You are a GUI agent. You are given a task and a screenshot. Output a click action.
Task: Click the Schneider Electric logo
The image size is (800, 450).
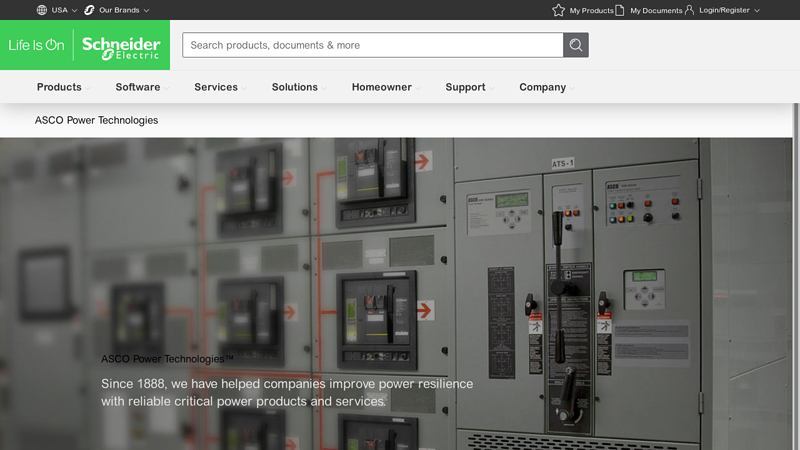click(121, 48)
